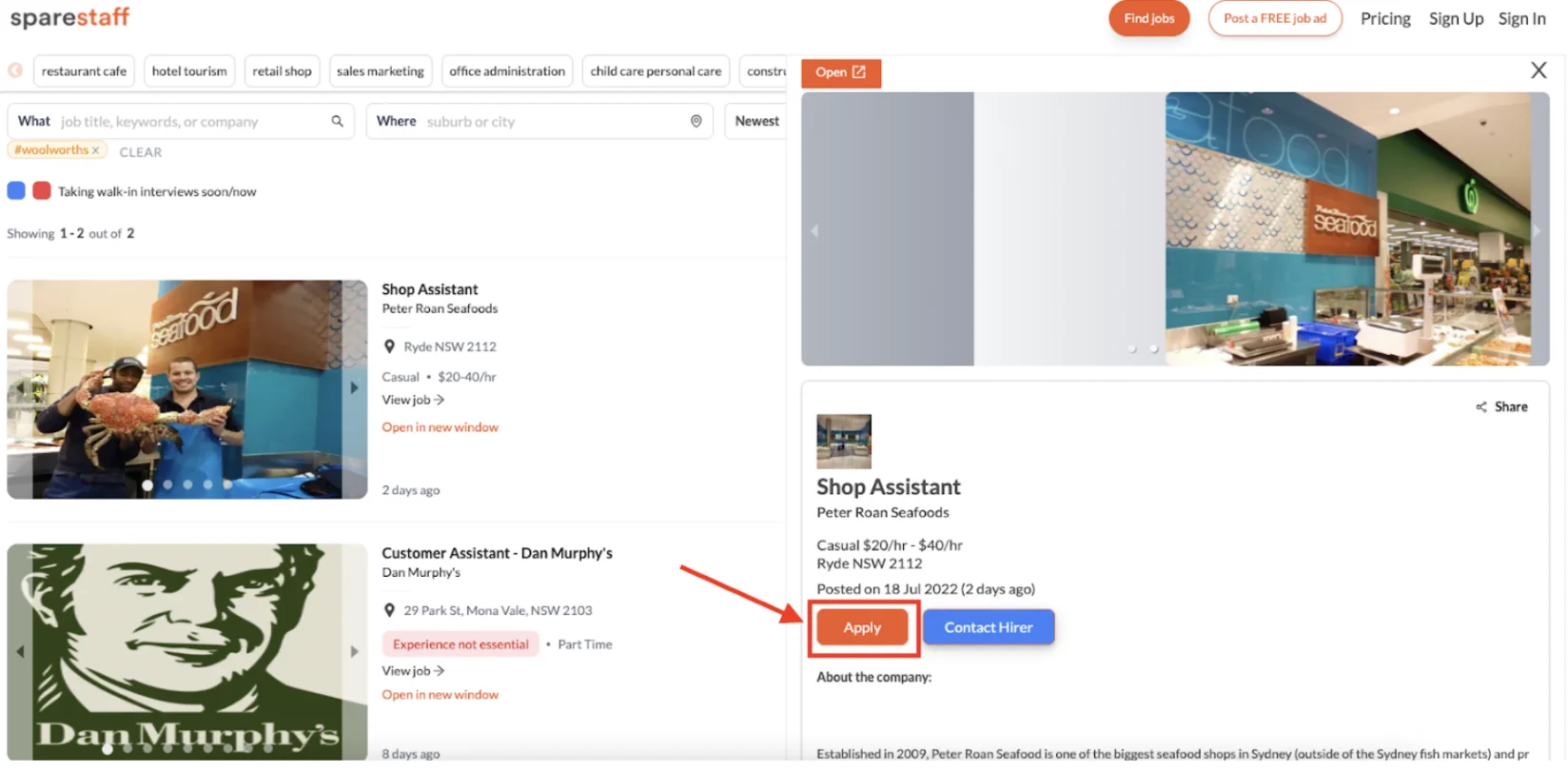This screenshot has height=771, width=1568.
Task: Click Post a FREE job ad
Action: pos(1275,18)
